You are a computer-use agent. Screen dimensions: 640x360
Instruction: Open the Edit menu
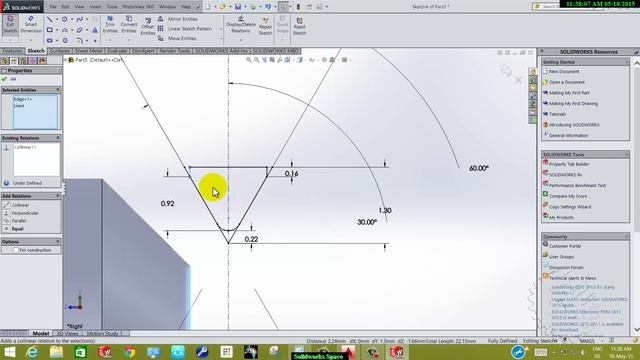(65, 7)
